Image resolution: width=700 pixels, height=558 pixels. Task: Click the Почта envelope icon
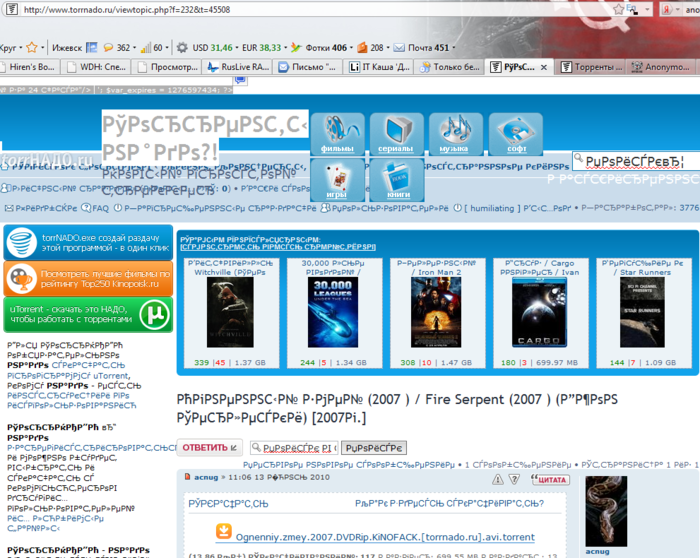pos(399,47)
